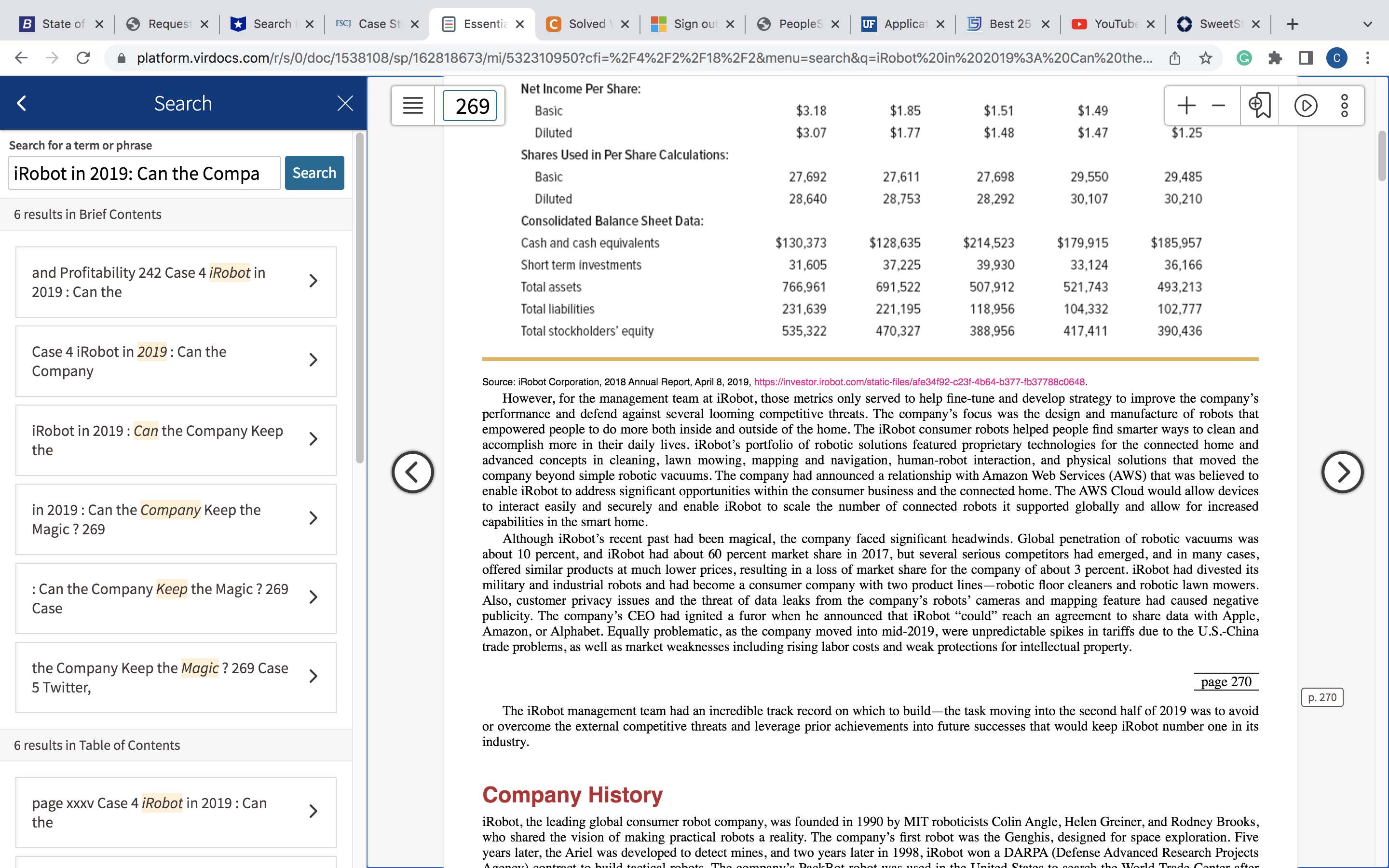Viewport: 1389px width, 868px height.
Task: Click the p. 270 page marker
Action: [x=1322, y=697]
